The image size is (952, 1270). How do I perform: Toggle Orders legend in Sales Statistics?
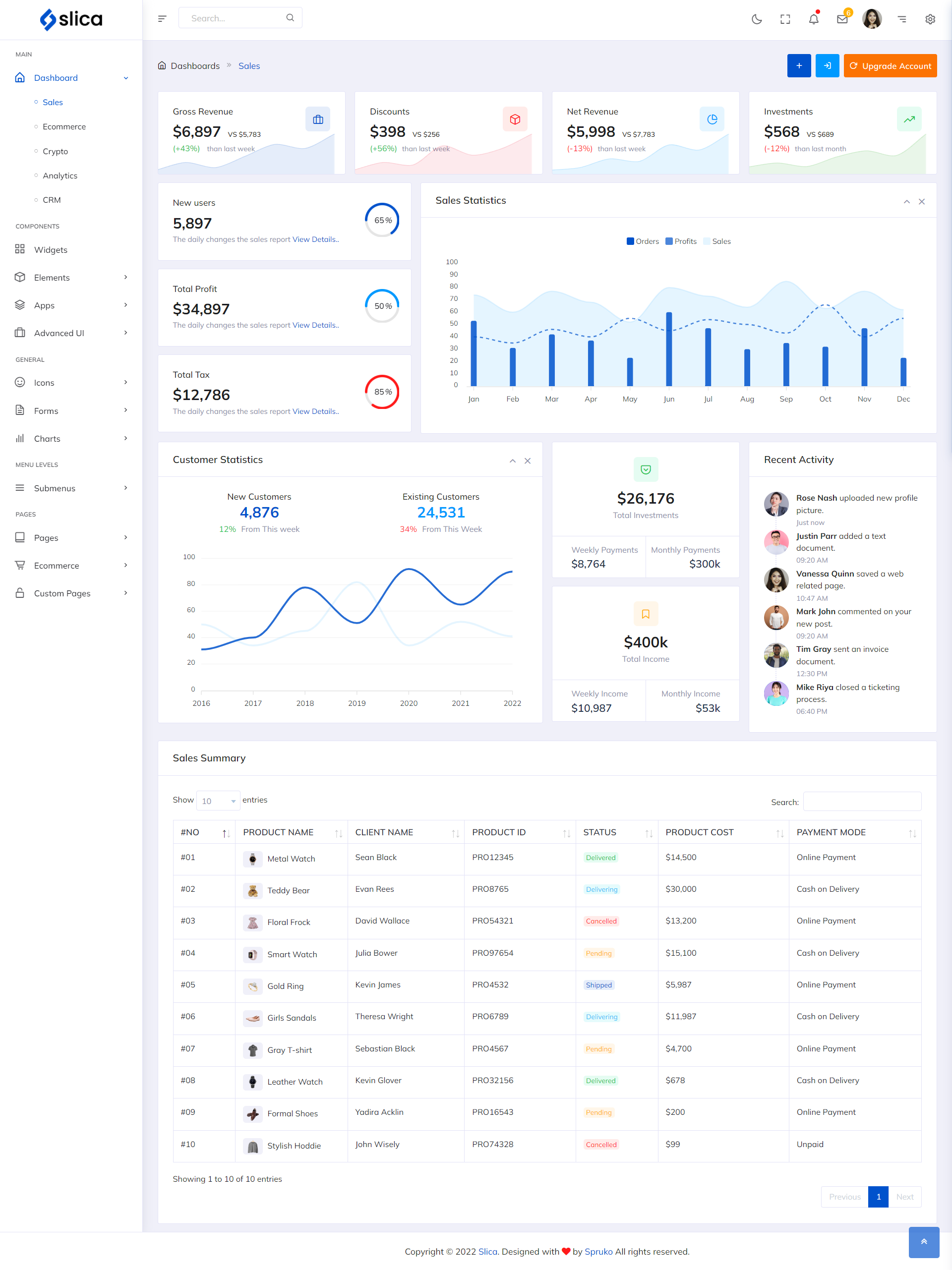point(643,242)
